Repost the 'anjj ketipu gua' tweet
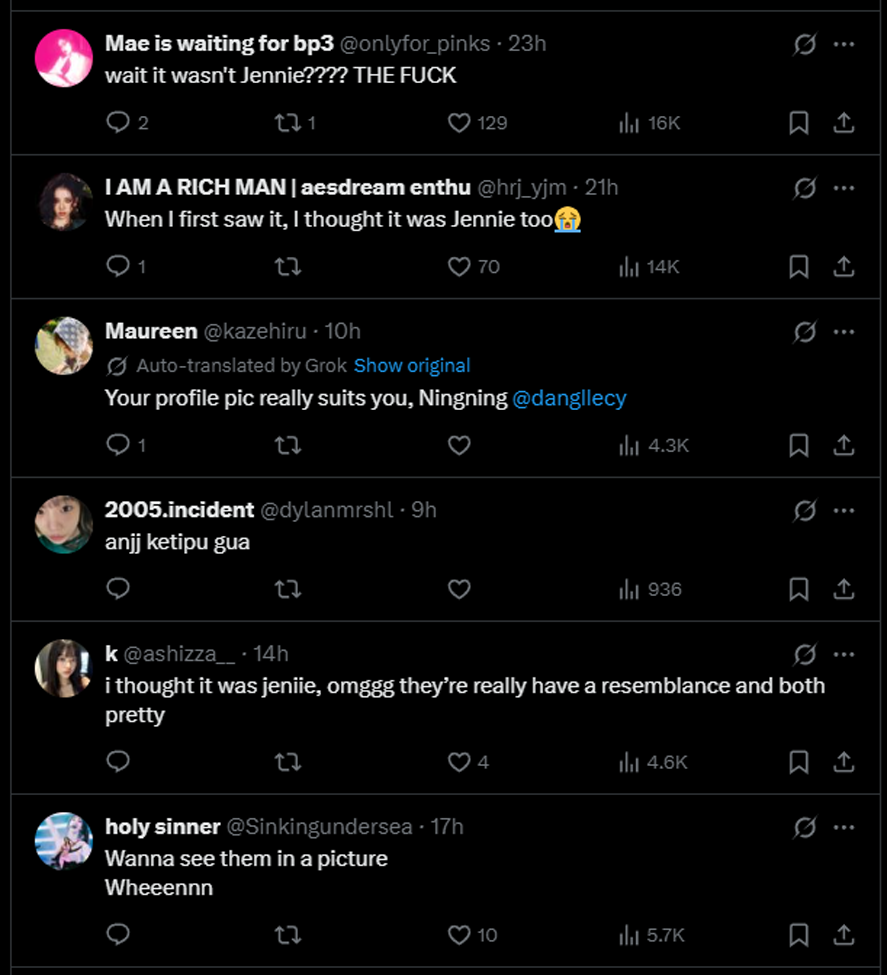The height and width of the screenshot is (975, 887). pyautogui.click(x=287, y=590)
